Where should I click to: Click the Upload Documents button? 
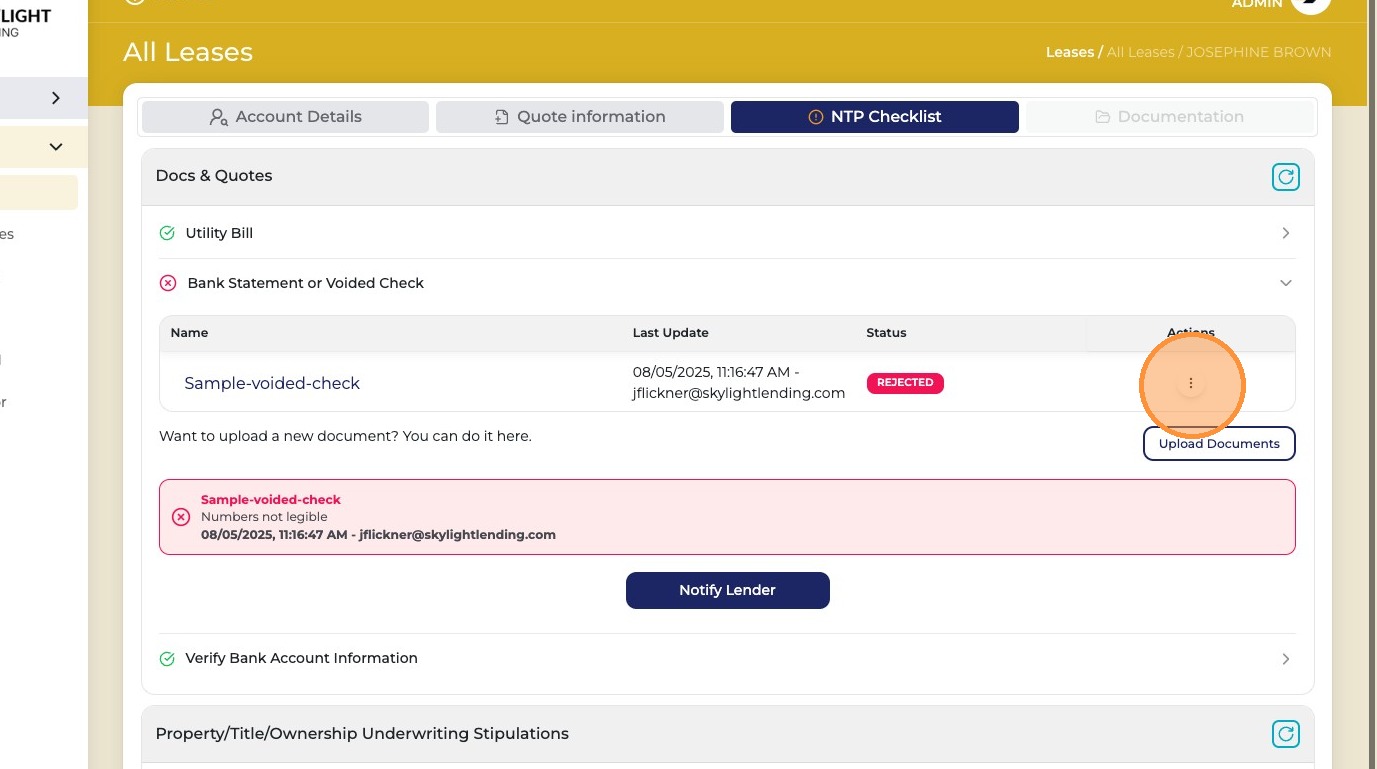1219,444
